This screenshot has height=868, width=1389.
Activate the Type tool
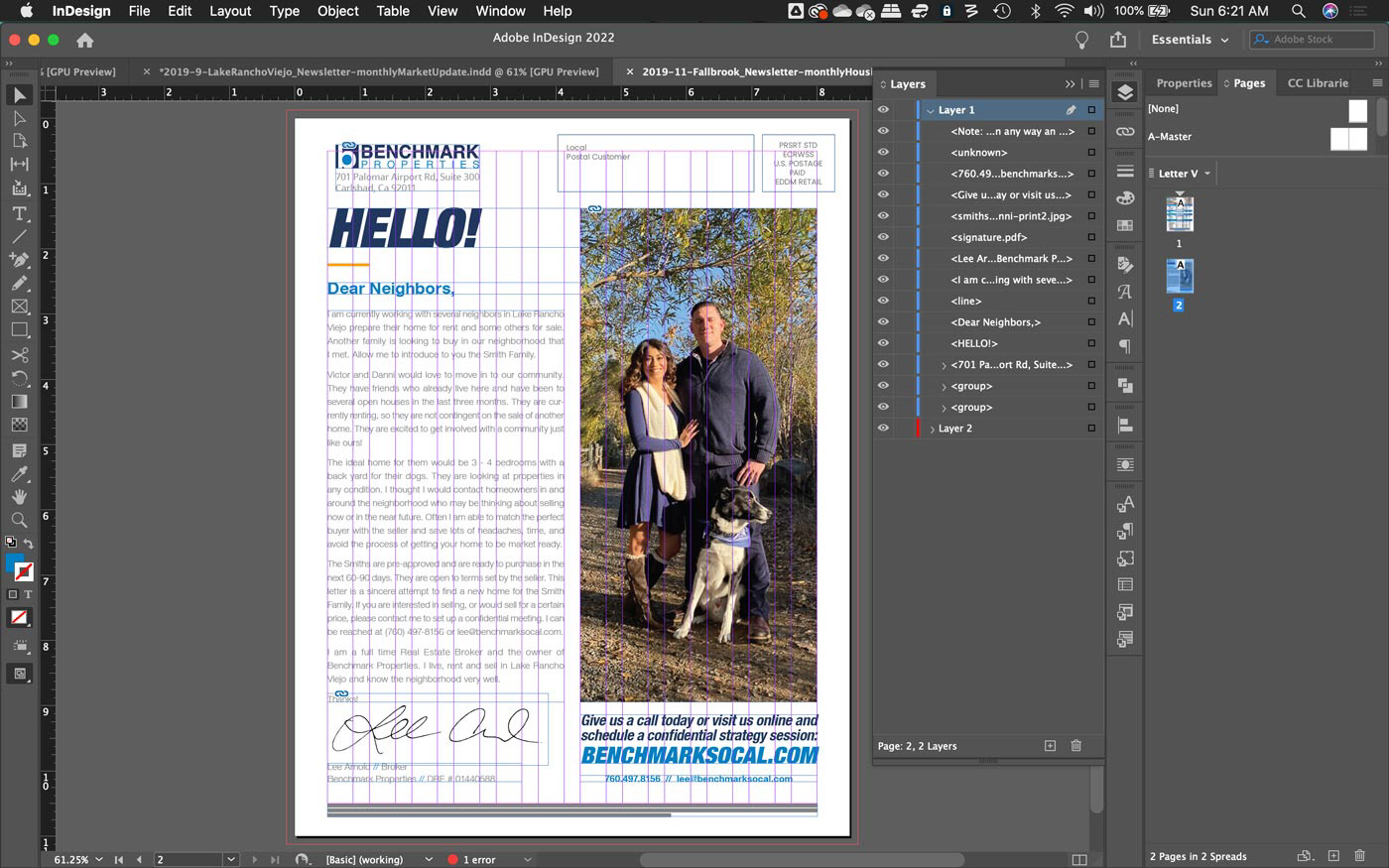20,213
